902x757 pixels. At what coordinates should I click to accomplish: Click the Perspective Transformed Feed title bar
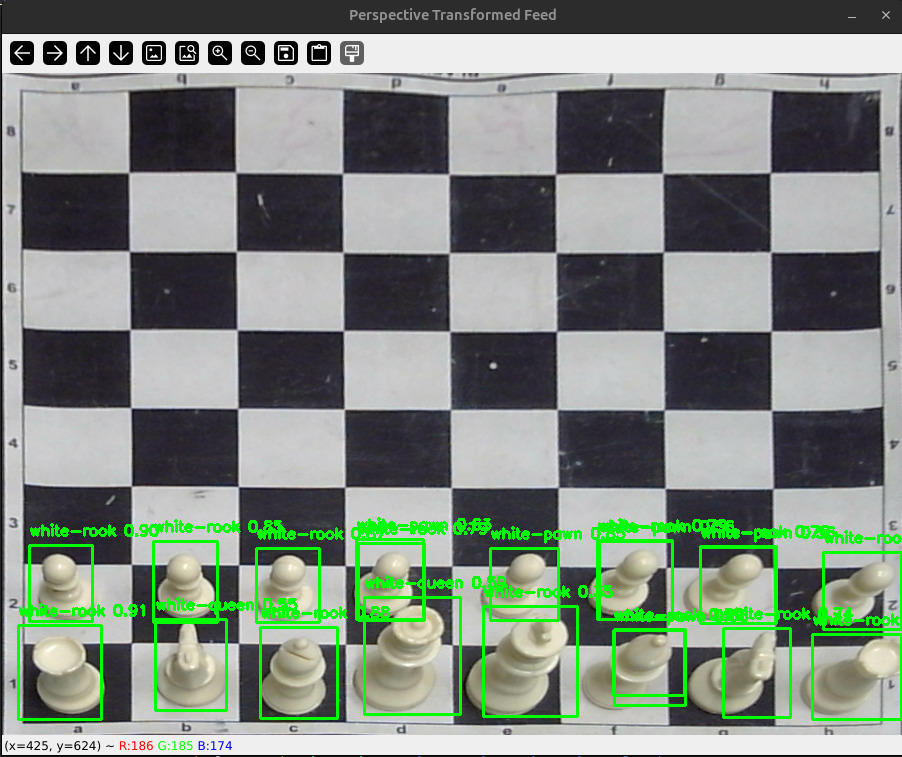452,15
